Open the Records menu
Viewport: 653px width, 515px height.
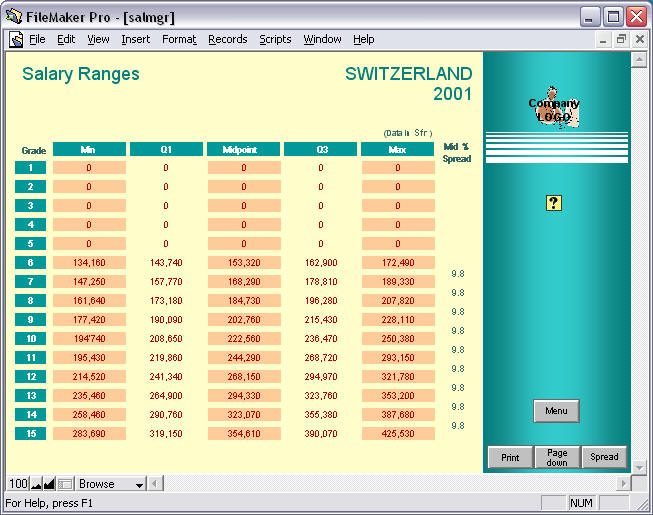(227, 40)
